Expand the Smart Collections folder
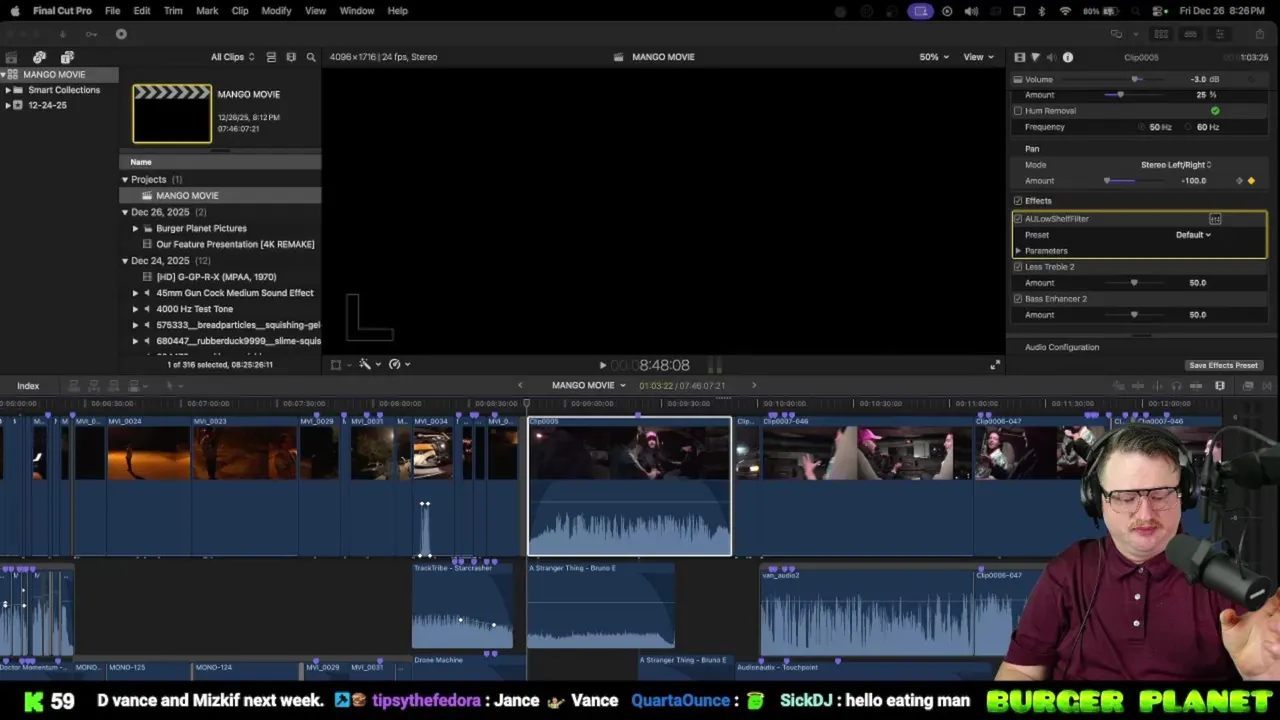The height and width of the screenshot is (720, 1280). [x=8, y=90]
